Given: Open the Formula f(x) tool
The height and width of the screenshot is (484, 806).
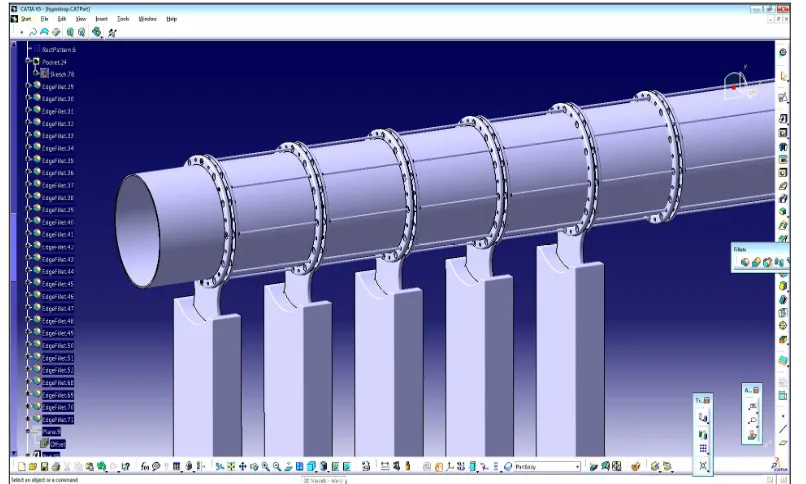Looking at the screenshot, I should point(145,467).
